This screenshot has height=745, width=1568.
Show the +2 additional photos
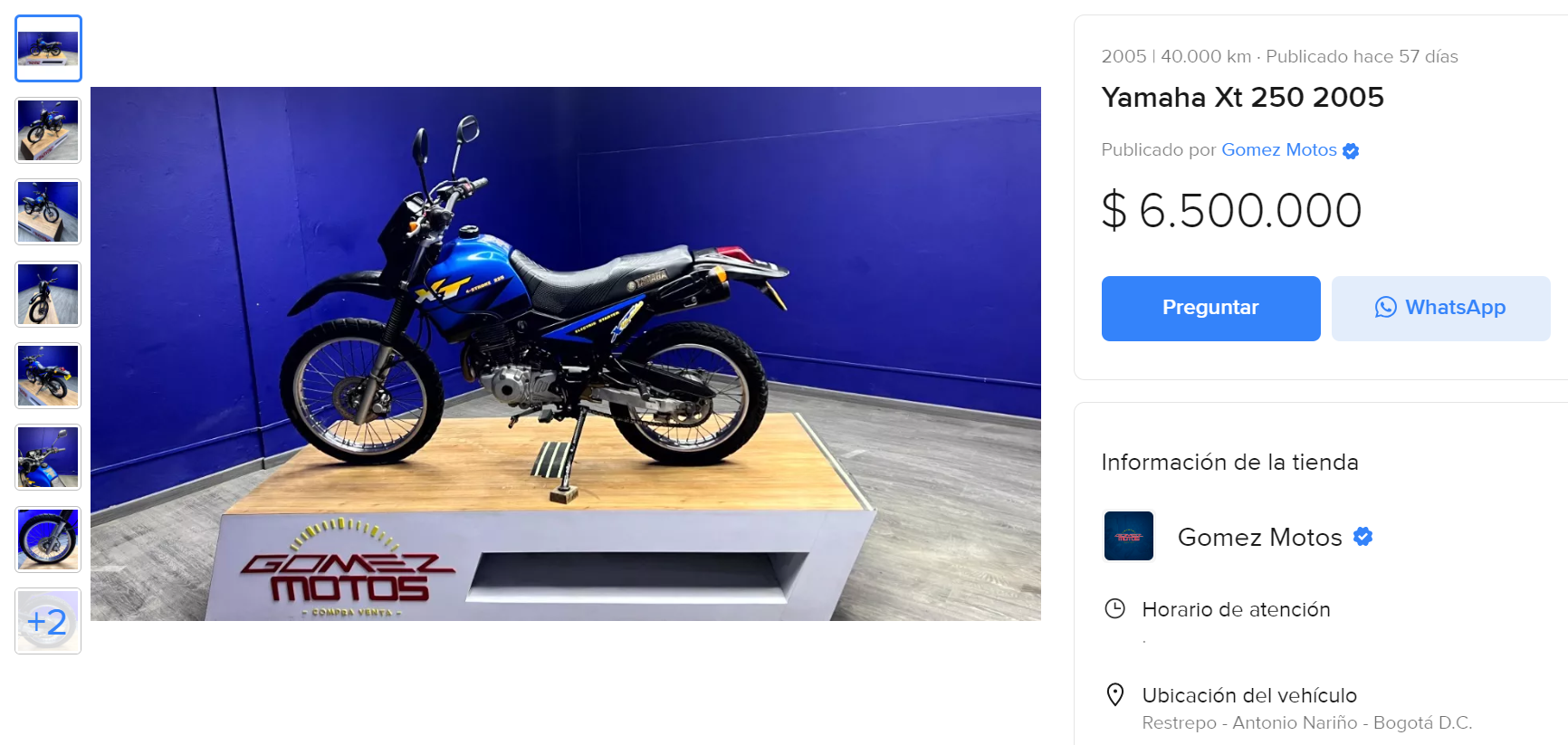pyautogui.click(x=48, y=621)
